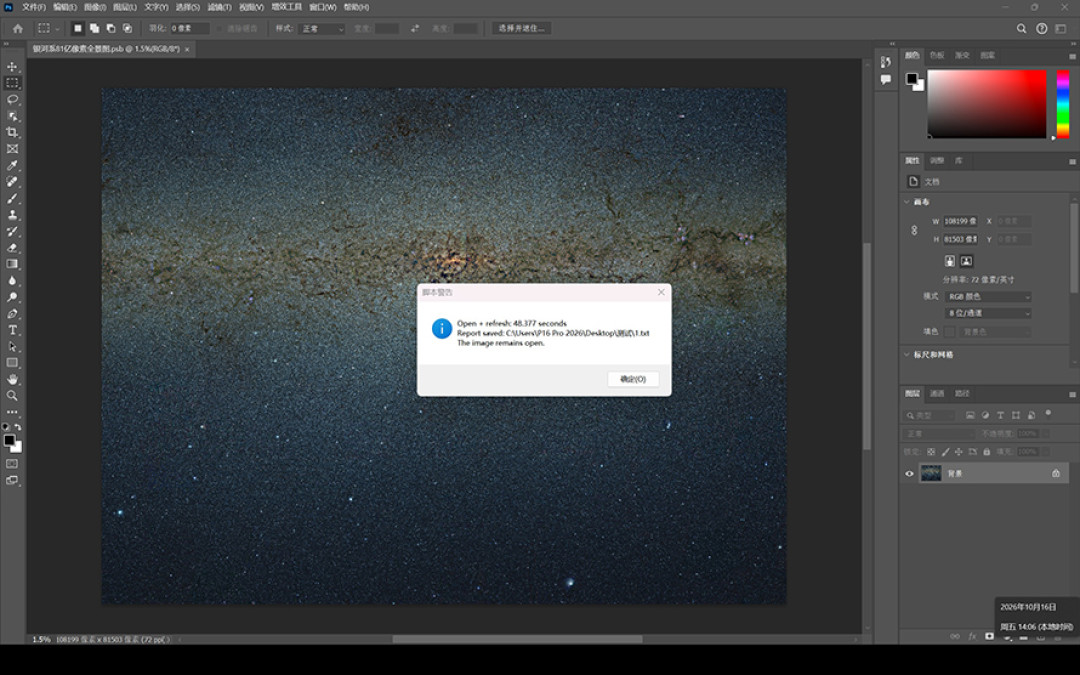
Task: Open the 滤镜(T) menu
Action: (220, 8)
